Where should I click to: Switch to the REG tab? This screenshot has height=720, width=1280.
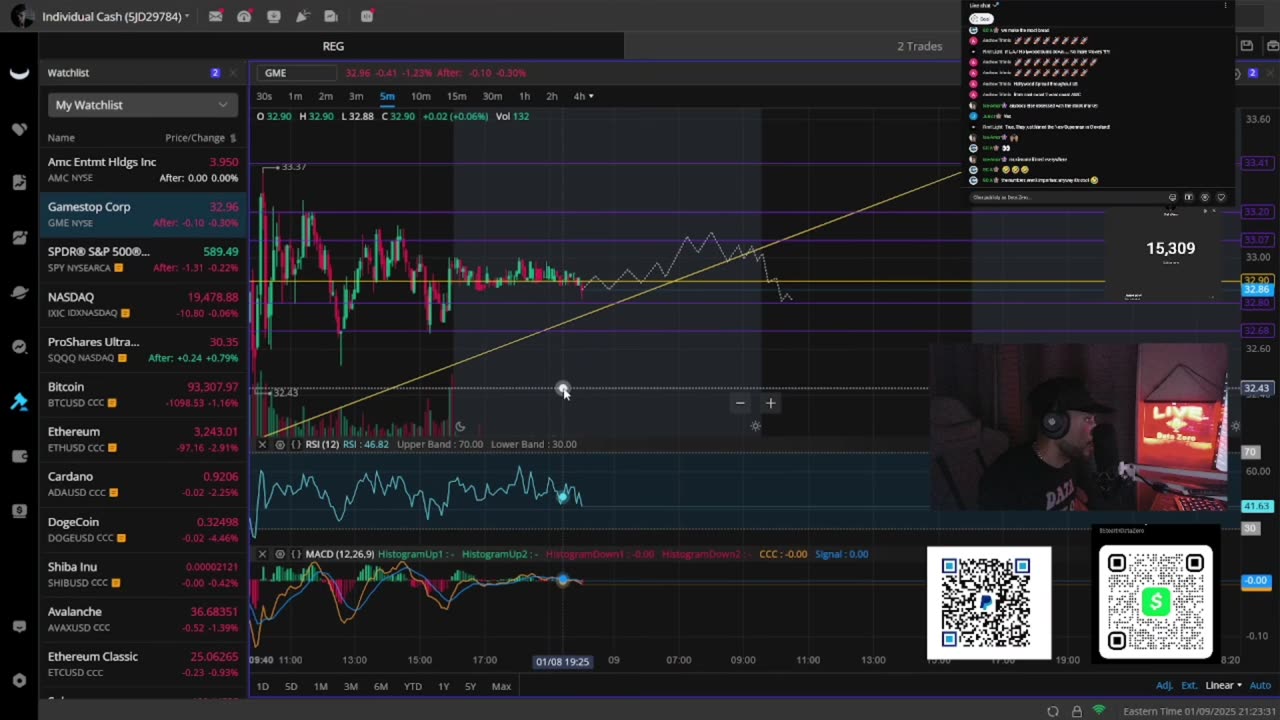[333, 46]
